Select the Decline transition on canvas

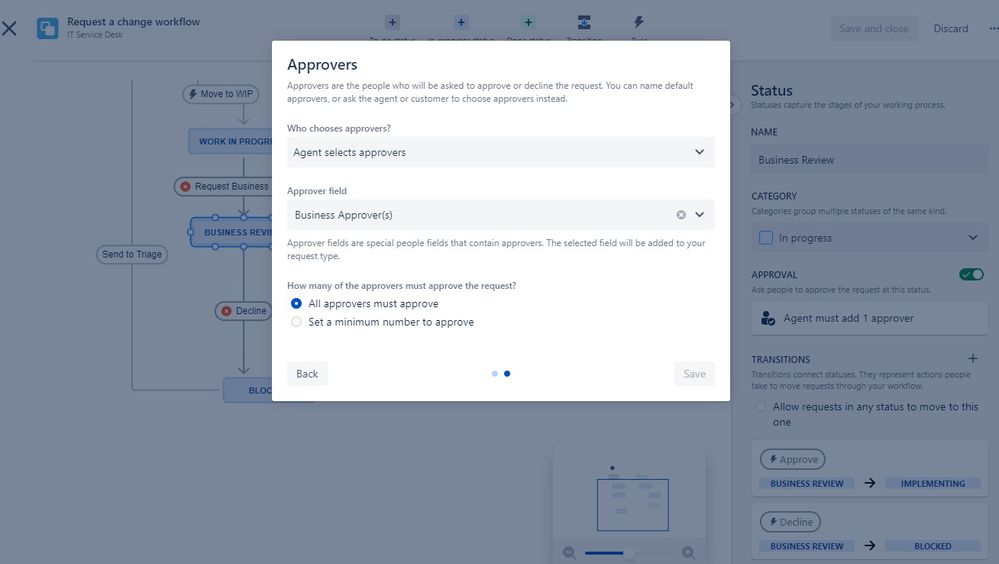(x=243, y=311)
